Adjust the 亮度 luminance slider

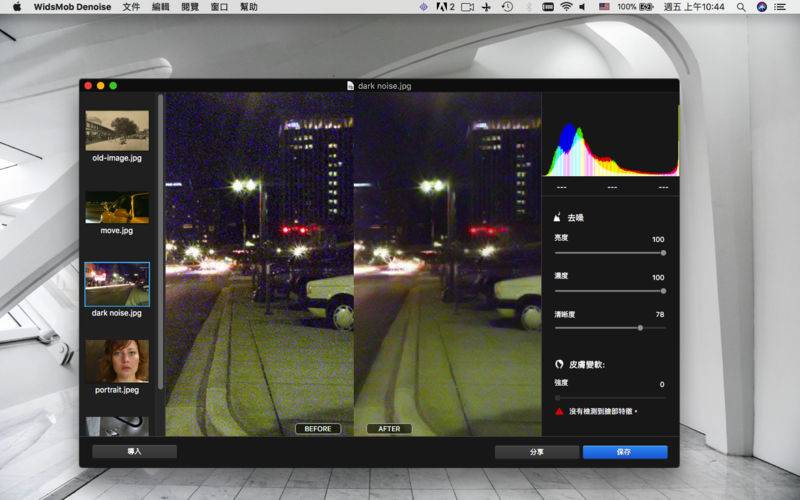point(610,253)
